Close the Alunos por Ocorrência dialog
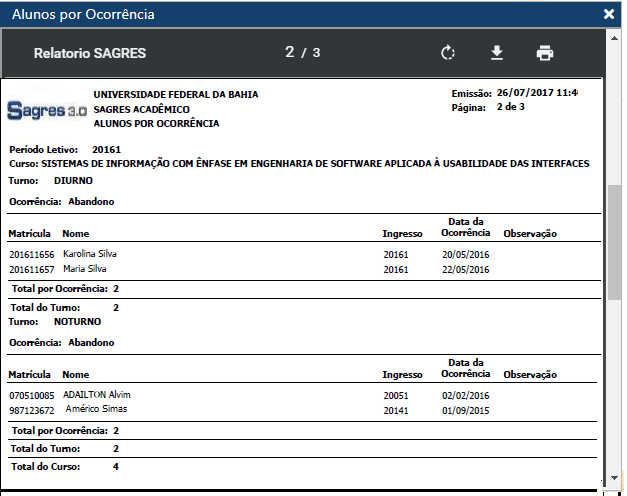 (x=609, y=14)
